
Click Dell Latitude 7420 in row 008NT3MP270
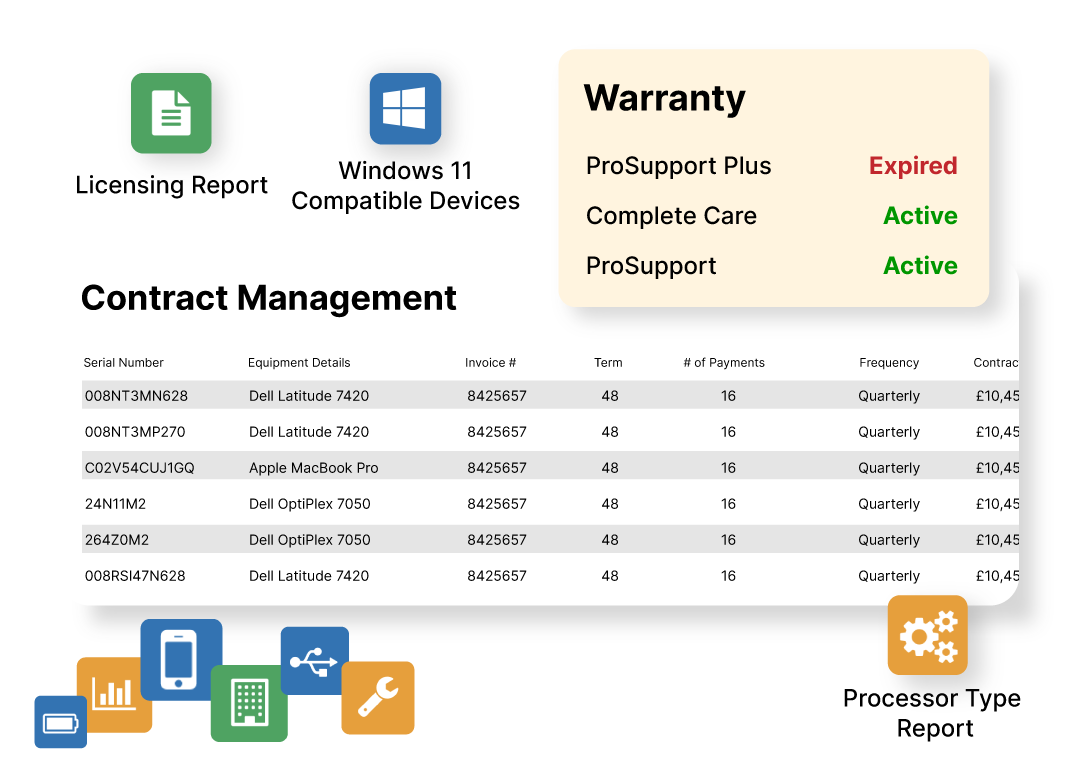tap(309, 432)
